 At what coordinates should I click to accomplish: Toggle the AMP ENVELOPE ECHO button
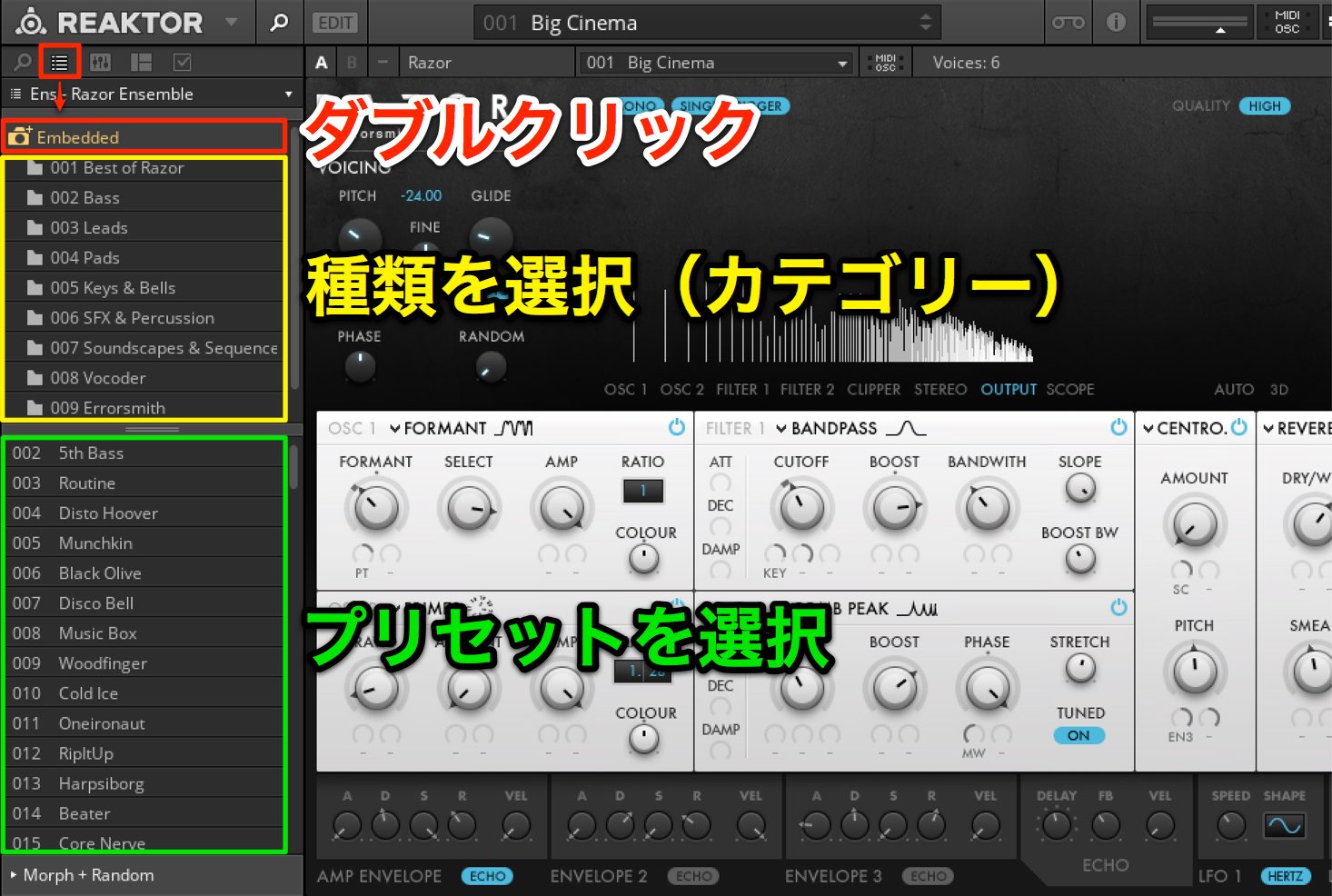487,876
